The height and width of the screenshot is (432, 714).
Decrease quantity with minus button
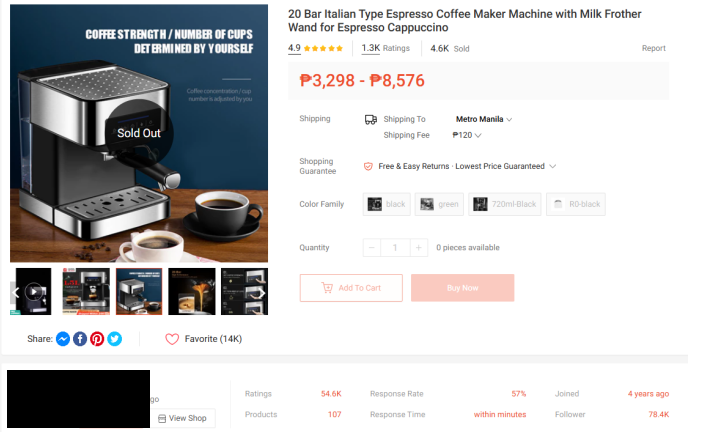372,248
